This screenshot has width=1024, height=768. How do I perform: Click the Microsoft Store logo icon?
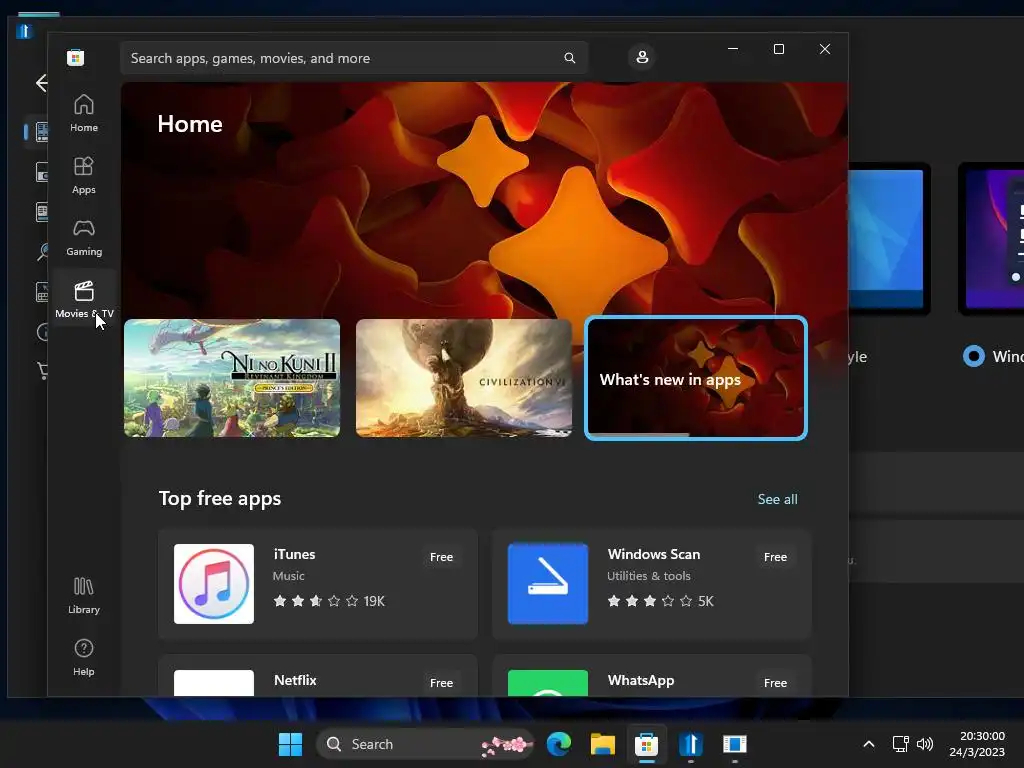click(x=76, y=57)
